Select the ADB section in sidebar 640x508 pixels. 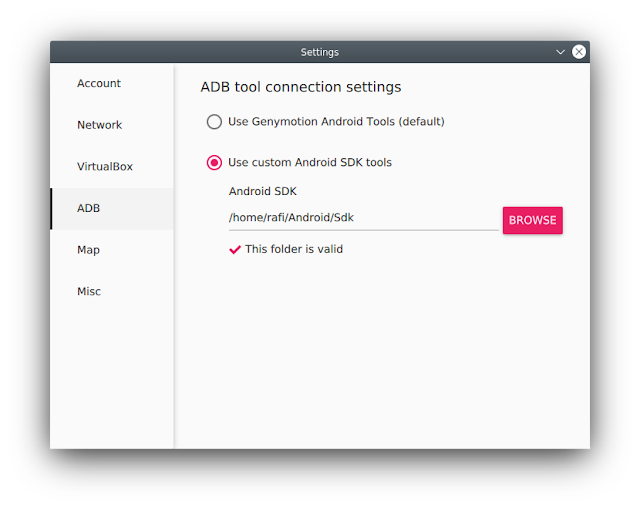[112, 209]
